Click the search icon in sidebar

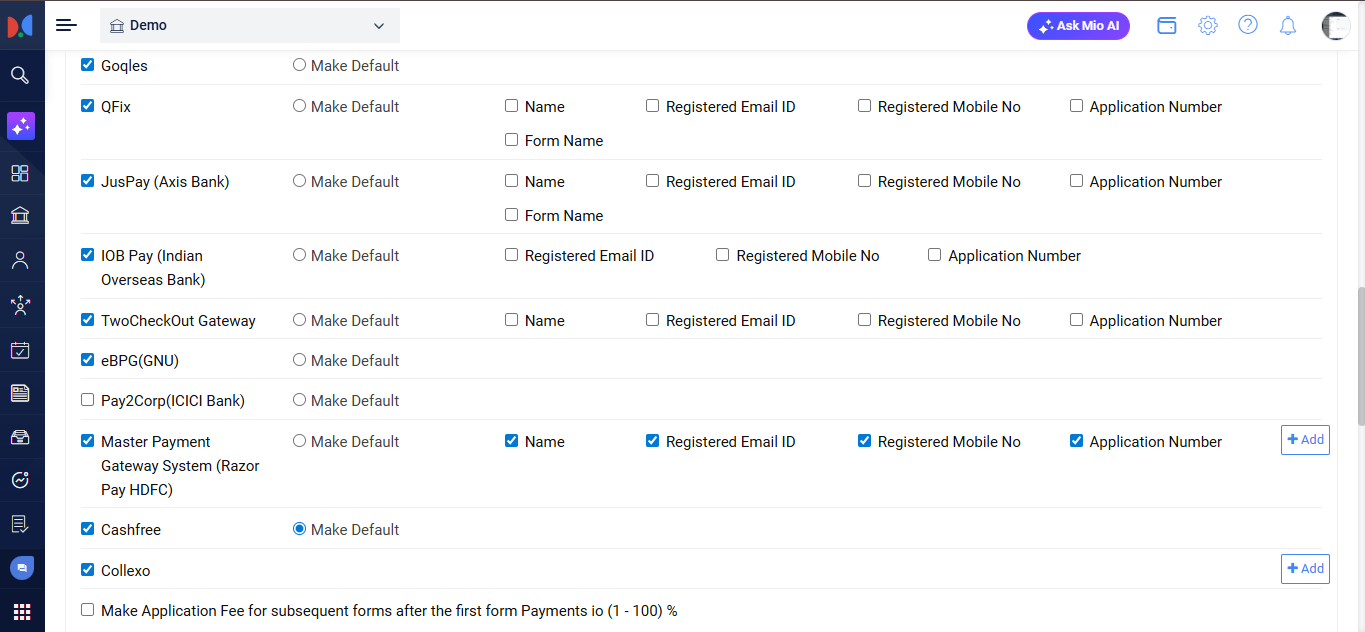pos(20,75)
